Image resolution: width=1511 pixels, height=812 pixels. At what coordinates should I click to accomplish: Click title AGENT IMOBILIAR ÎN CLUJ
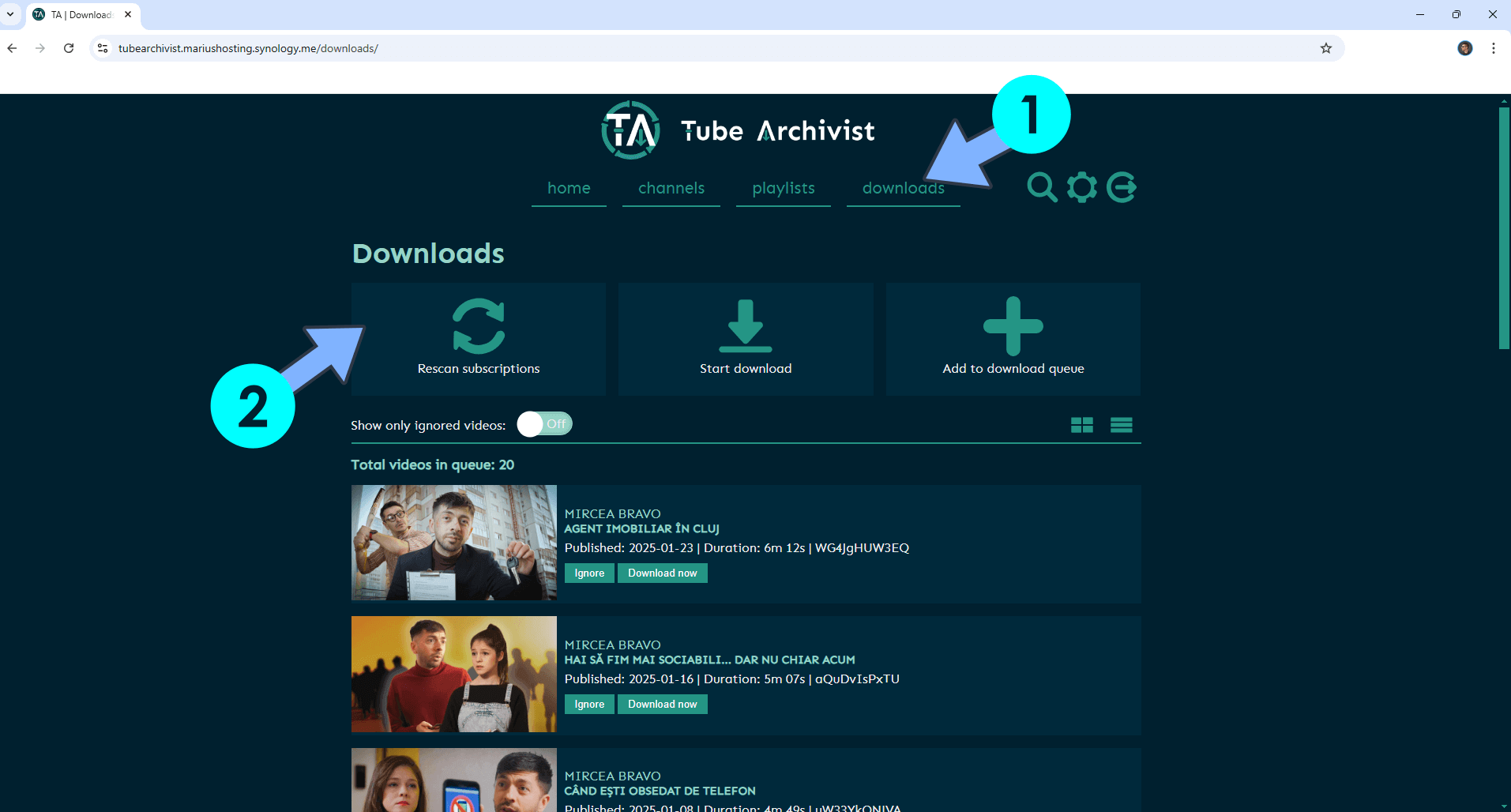click(642, 529)
